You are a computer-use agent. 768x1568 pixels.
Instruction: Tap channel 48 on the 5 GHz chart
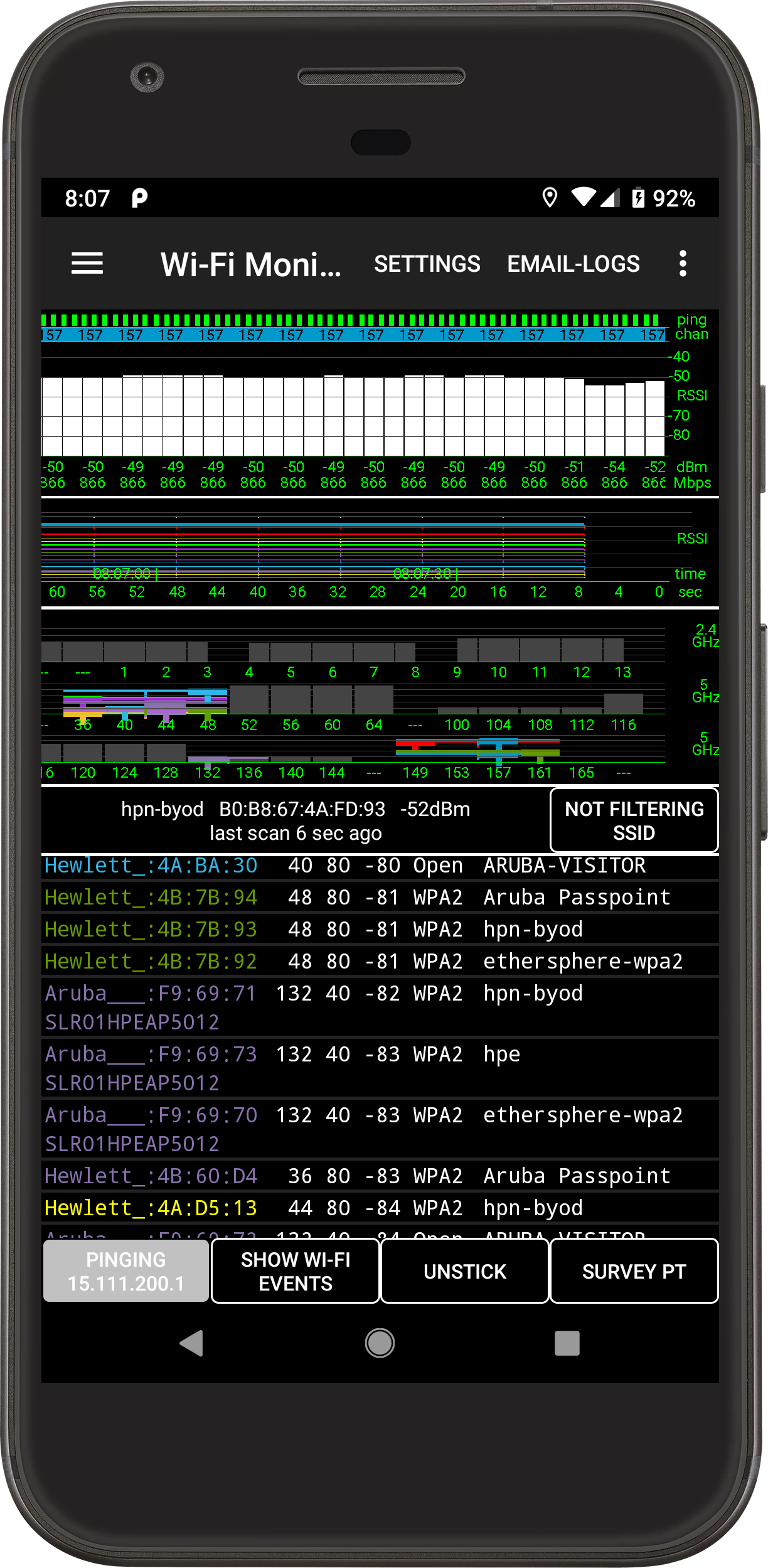(x=208, y=725)
